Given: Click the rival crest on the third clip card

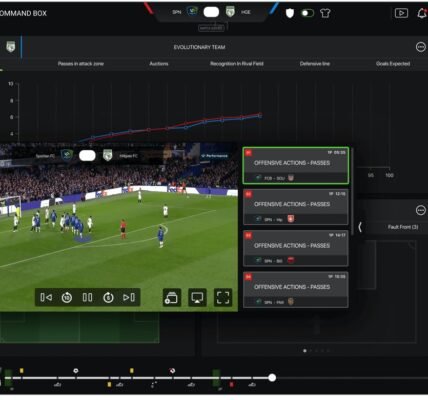Looking at the screenshot, I should coord(291,260).
